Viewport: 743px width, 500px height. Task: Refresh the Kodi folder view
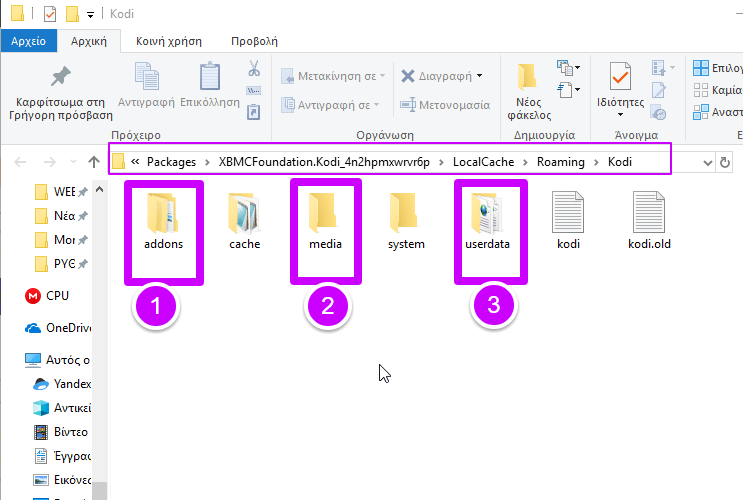(x=725, y=163)
